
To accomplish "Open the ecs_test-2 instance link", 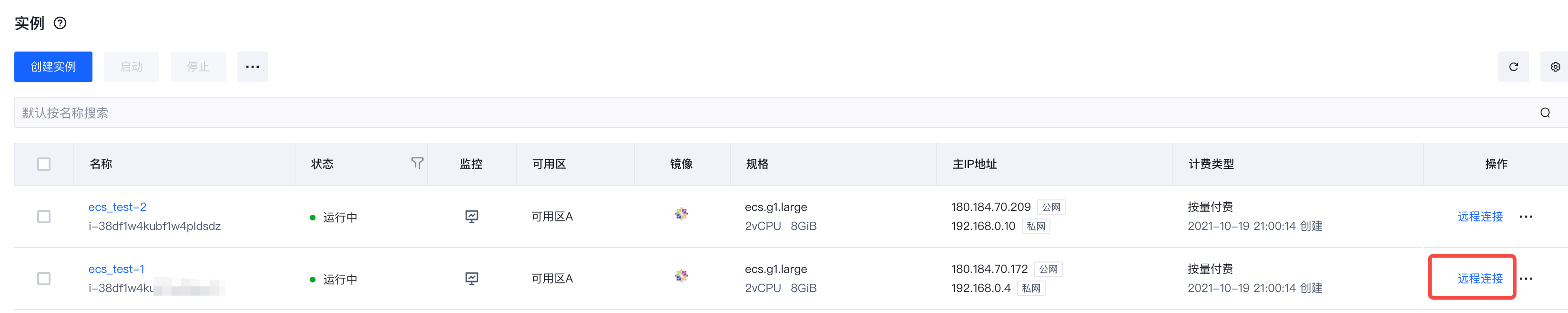I will (x=117, y=207).
